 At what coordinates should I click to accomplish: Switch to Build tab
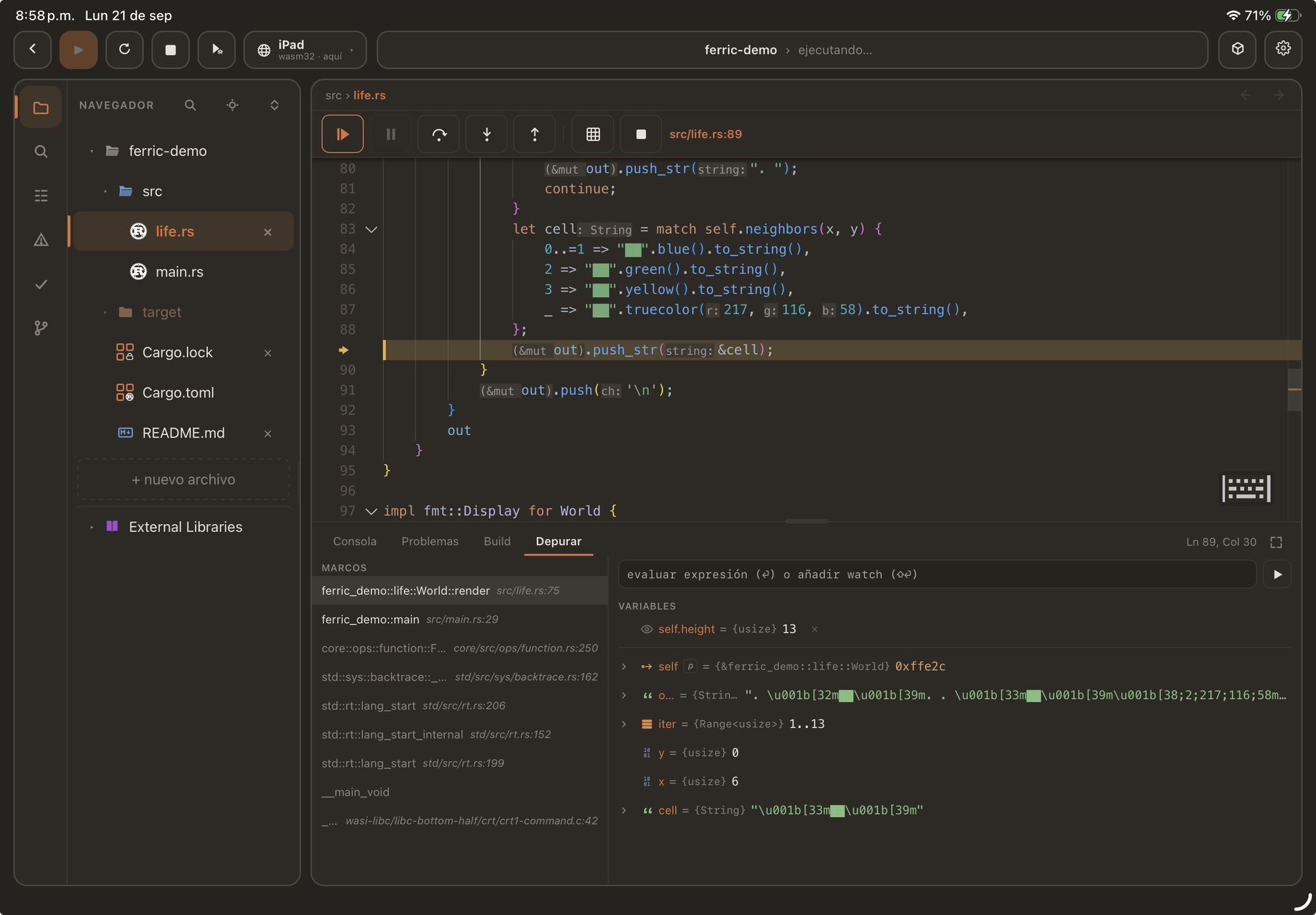(497, 541)
